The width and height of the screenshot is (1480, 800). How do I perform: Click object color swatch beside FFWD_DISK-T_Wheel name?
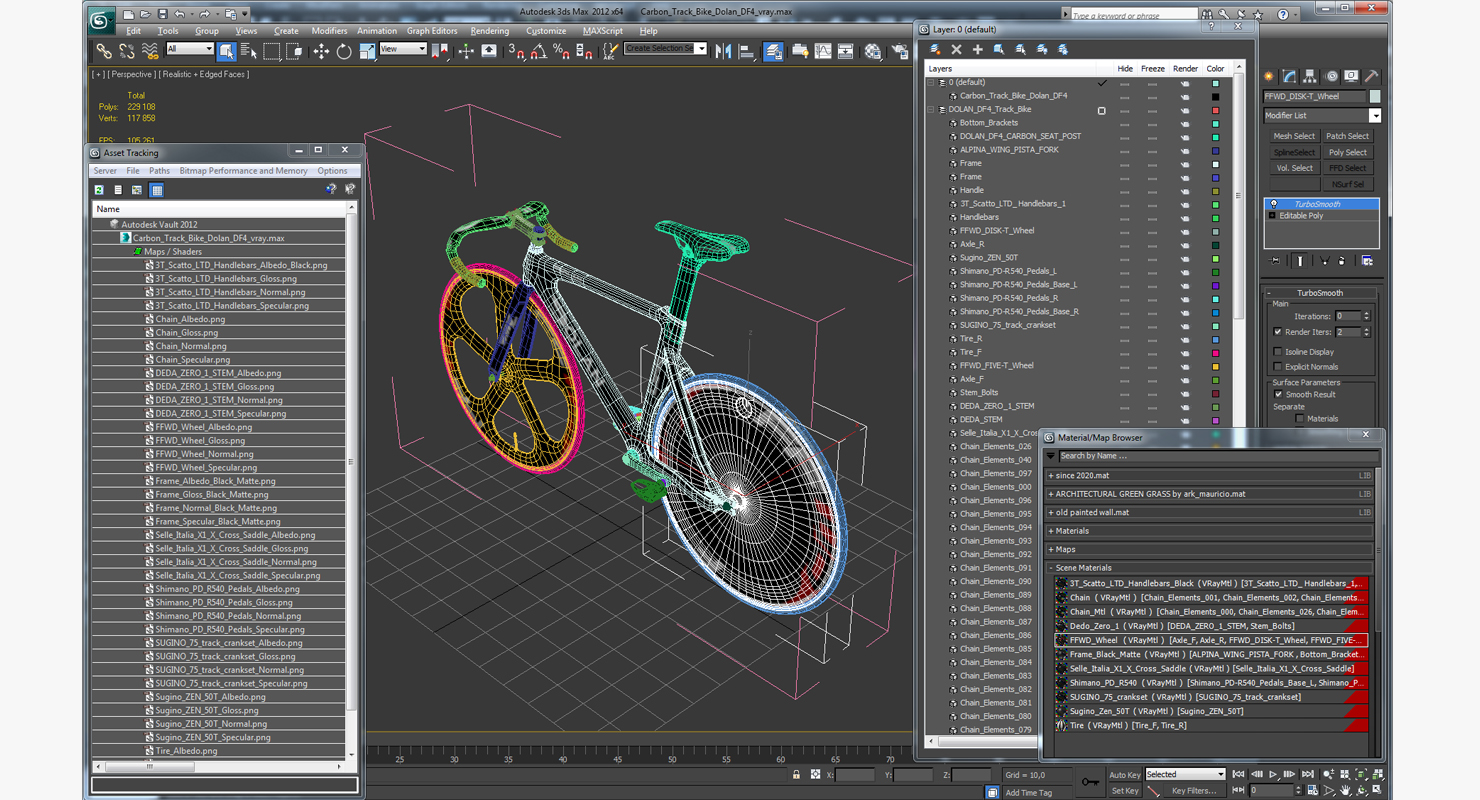[x=1375, y=96]
